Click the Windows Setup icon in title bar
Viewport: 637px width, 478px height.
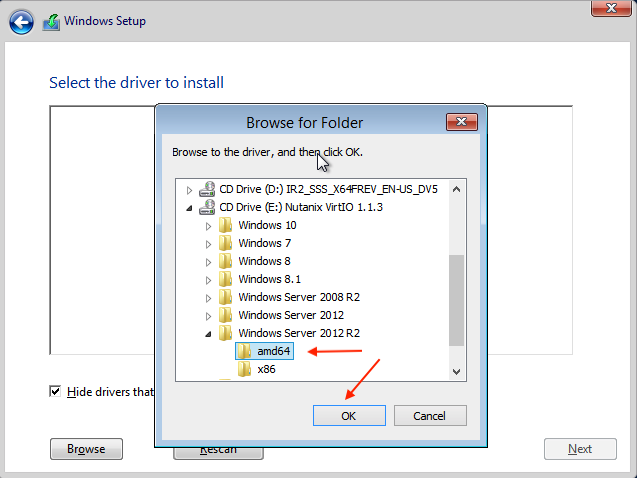51,22
